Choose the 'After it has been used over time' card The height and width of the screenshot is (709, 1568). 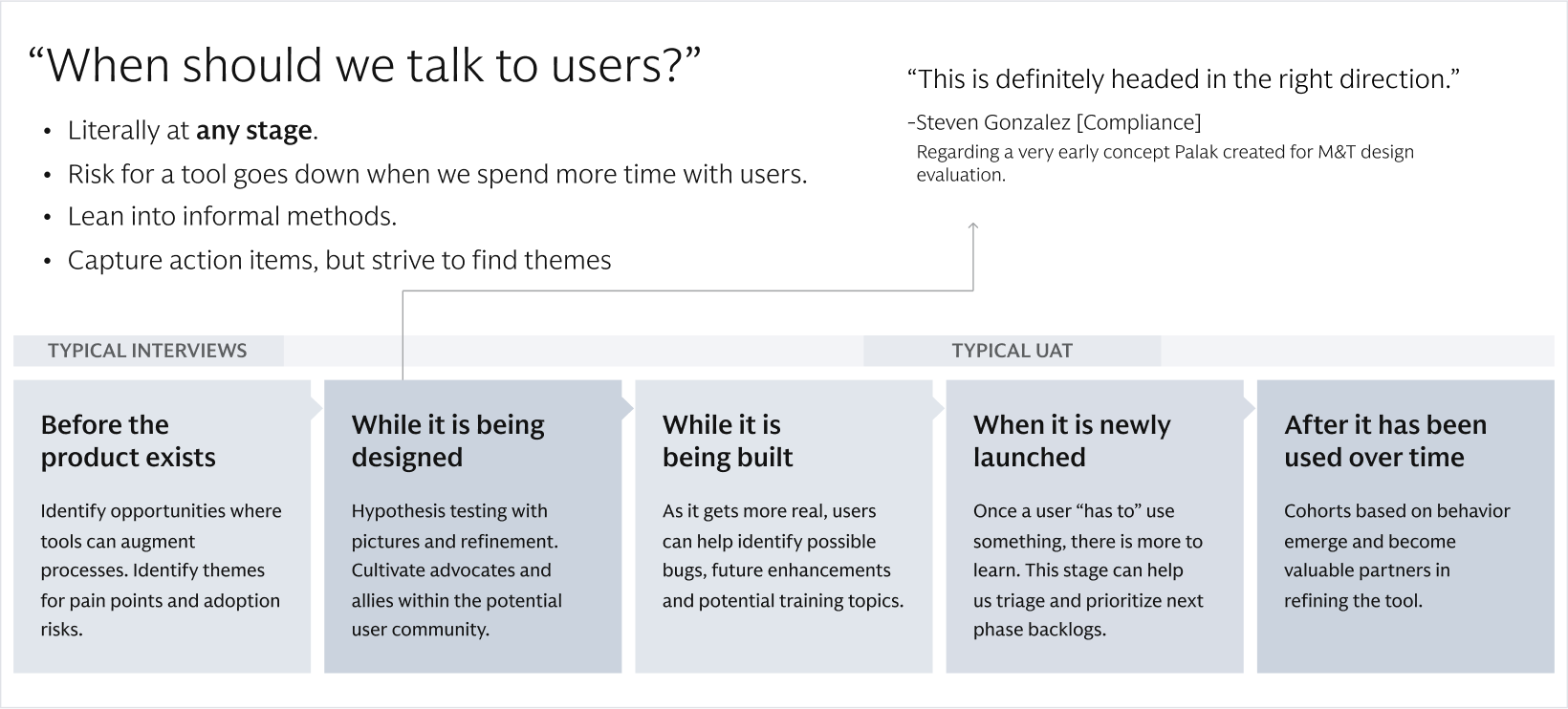[x=1405, y=526]
